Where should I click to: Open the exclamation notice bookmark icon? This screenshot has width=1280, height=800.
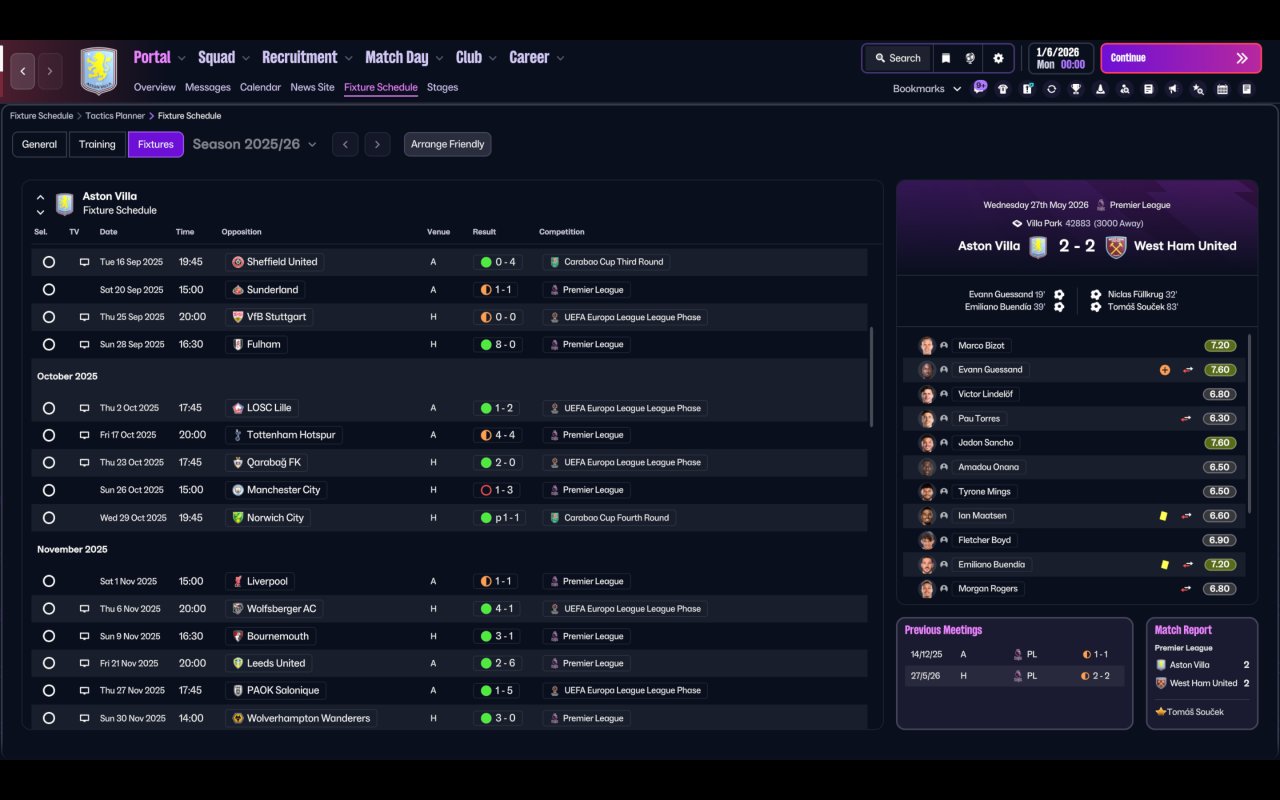(1027, 89)
